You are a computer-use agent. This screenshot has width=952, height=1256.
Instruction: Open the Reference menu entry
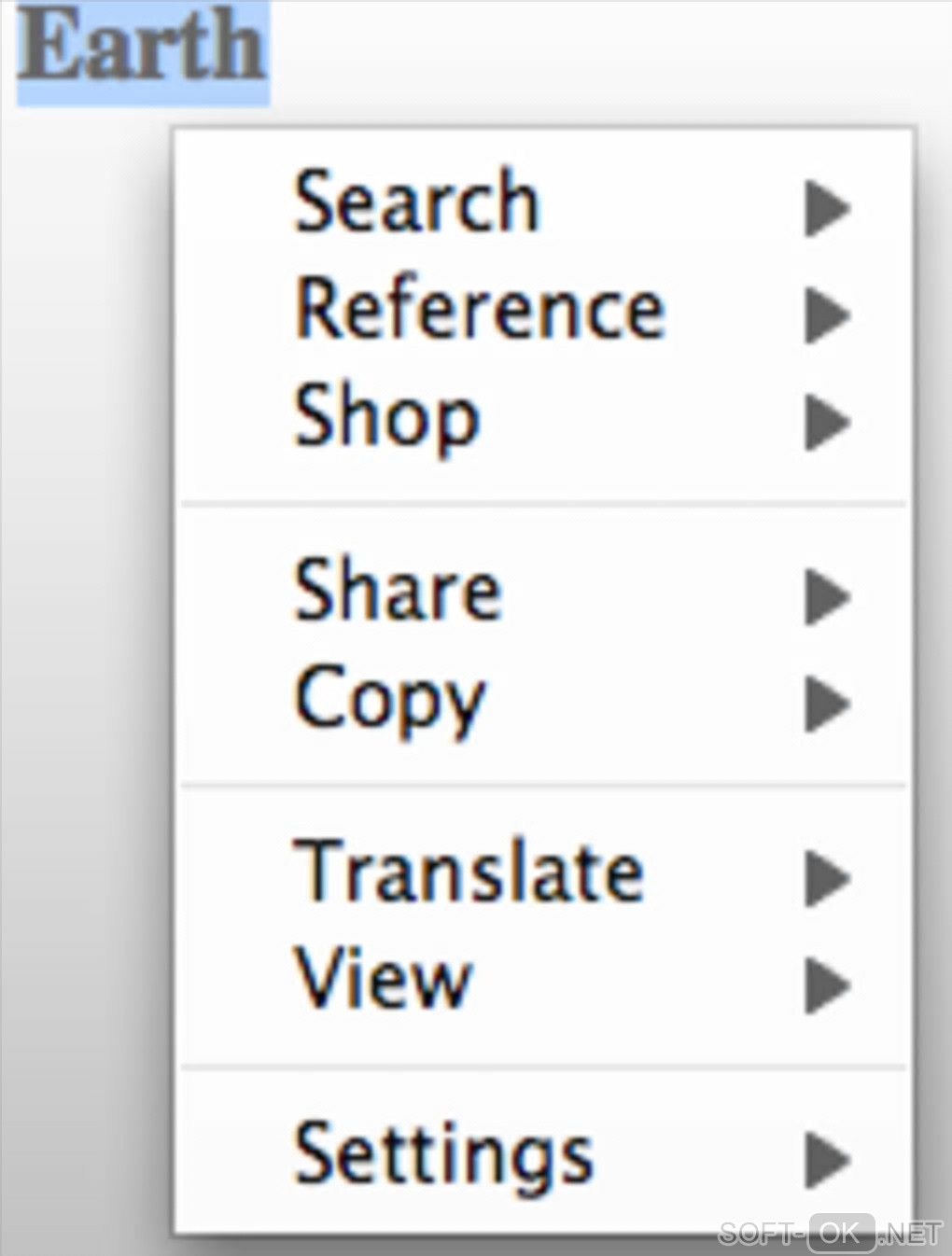(x=480, y=310)
